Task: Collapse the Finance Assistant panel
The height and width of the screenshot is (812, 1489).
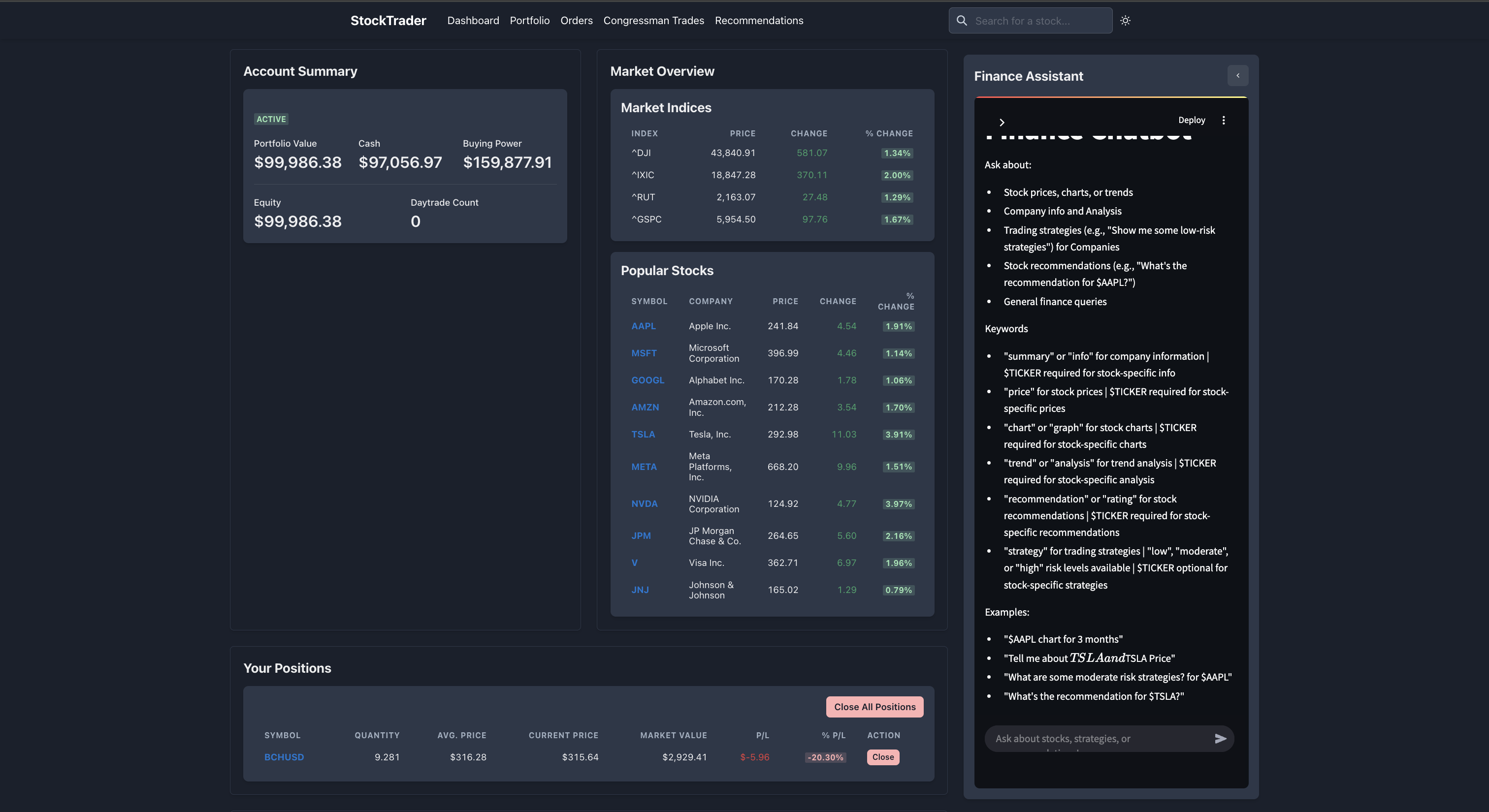Action: click(1237, 76)
